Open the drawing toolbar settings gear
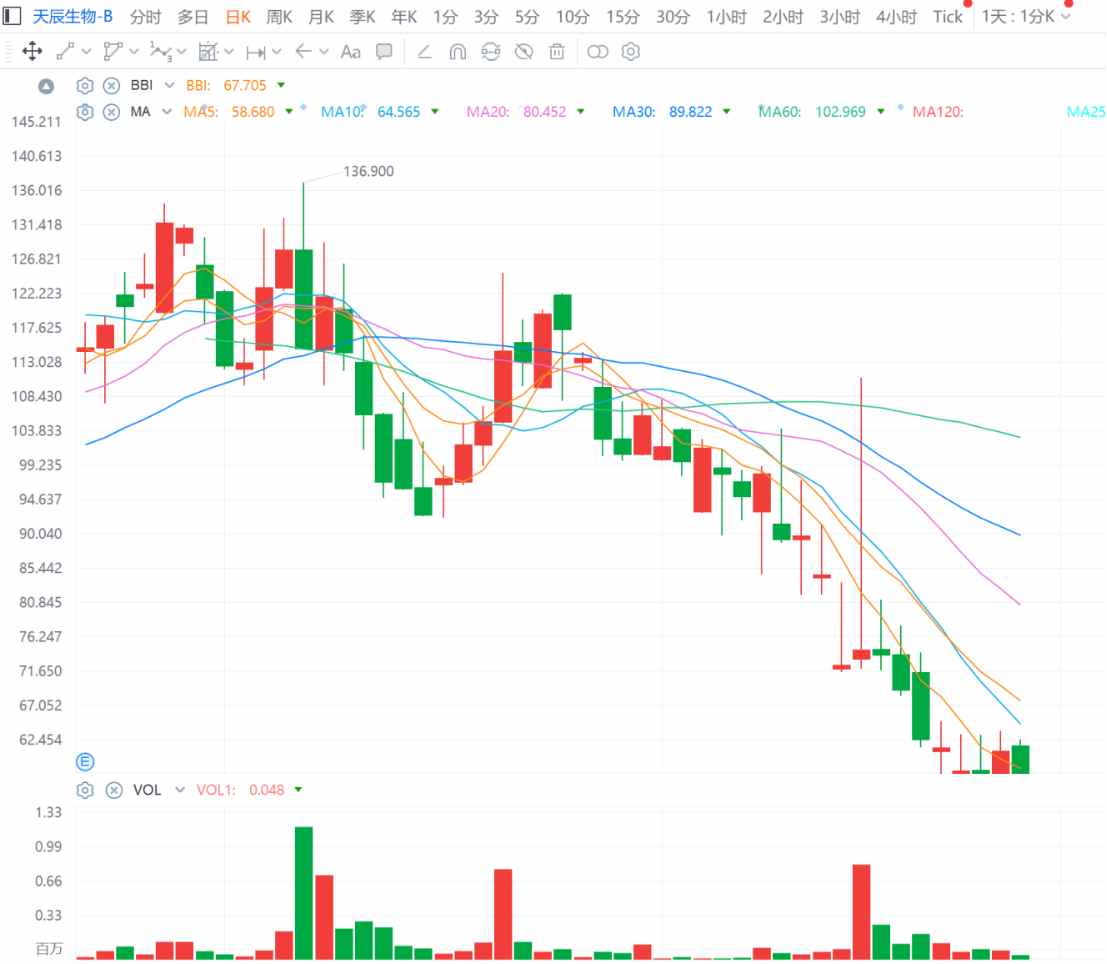Viewport: 1107px width, 964px height. point(630,52)
